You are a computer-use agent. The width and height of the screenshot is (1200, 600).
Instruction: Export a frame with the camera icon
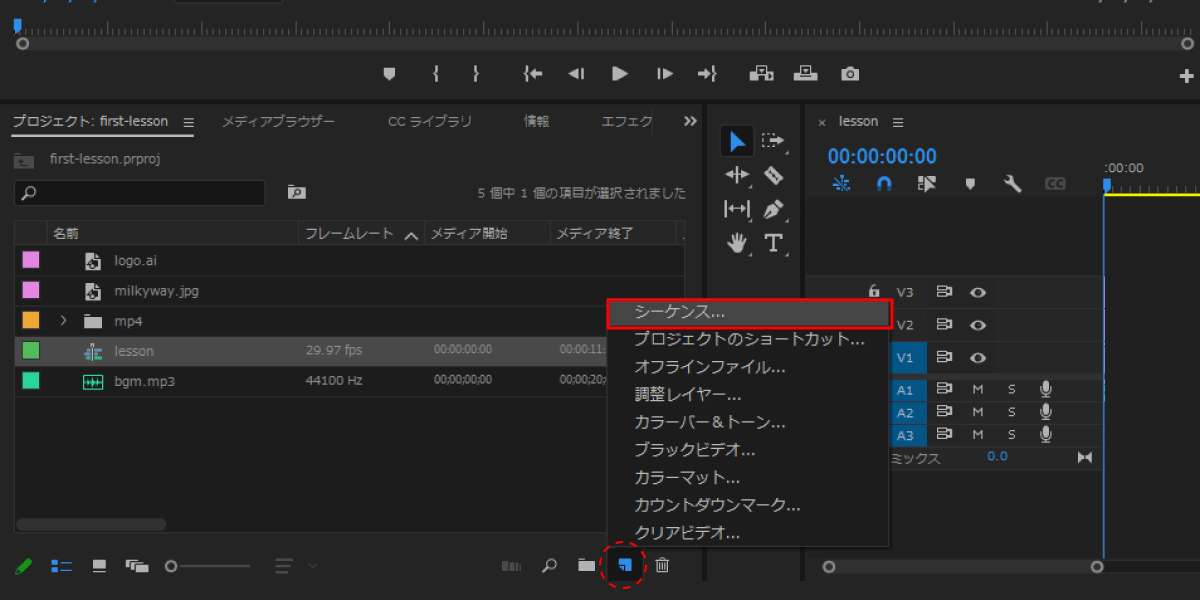(850, 73)
